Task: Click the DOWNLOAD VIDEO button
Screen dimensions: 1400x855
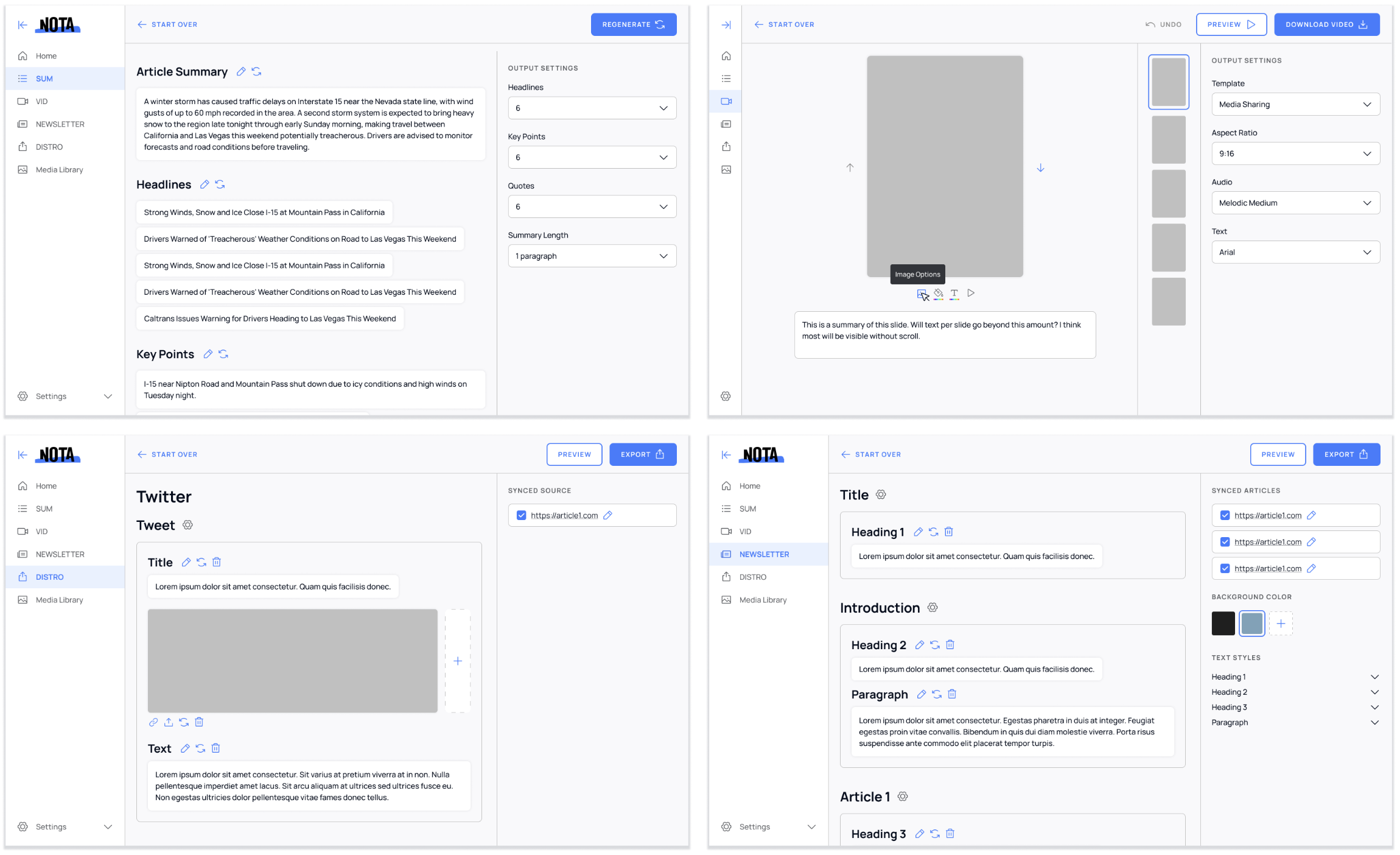Action: pyautogui.click(x=1326, y=24)
